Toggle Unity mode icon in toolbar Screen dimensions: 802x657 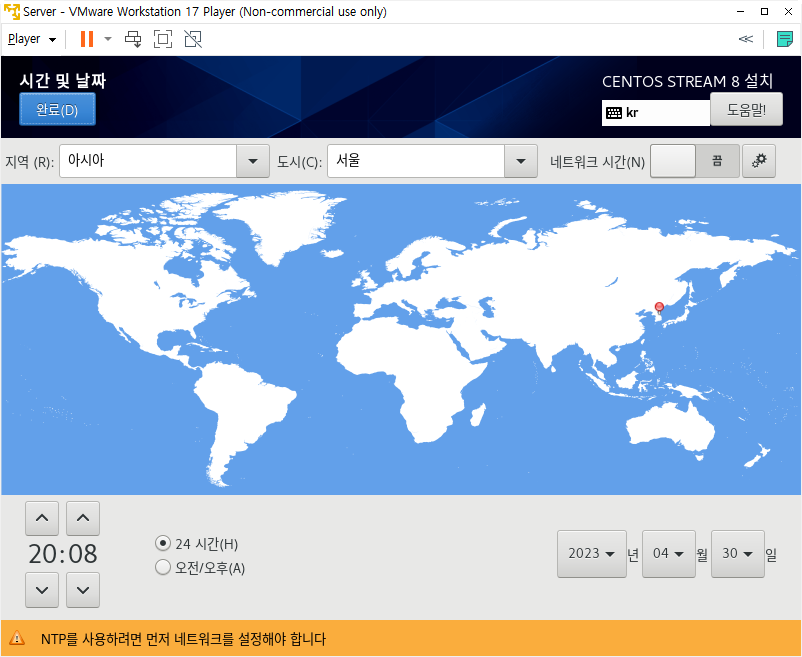tap(193, 39)
